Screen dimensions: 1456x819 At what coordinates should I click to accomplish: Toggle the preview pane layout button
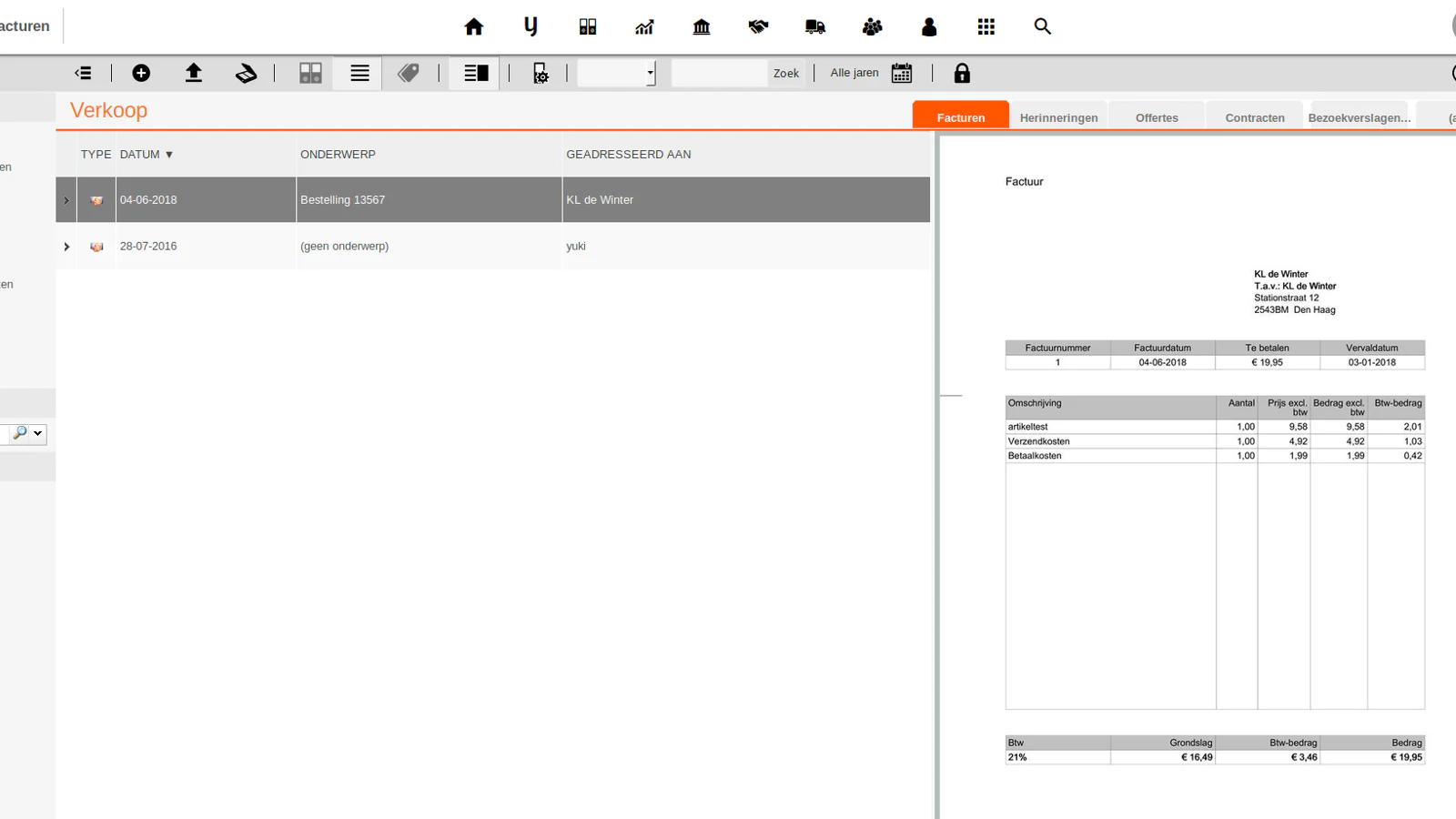click(476, 73)
